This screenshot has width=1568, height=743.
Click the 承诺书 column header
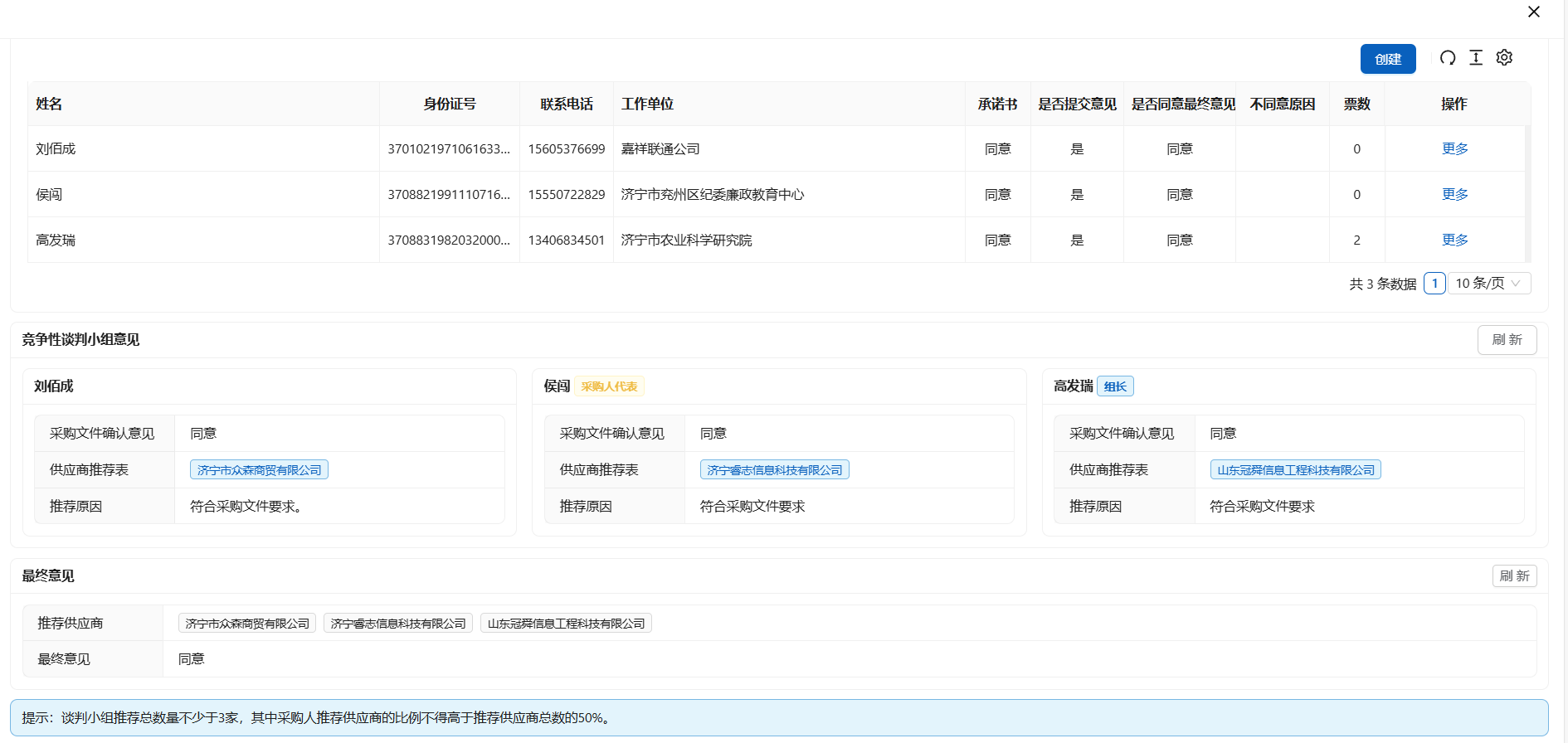point(997,104)
